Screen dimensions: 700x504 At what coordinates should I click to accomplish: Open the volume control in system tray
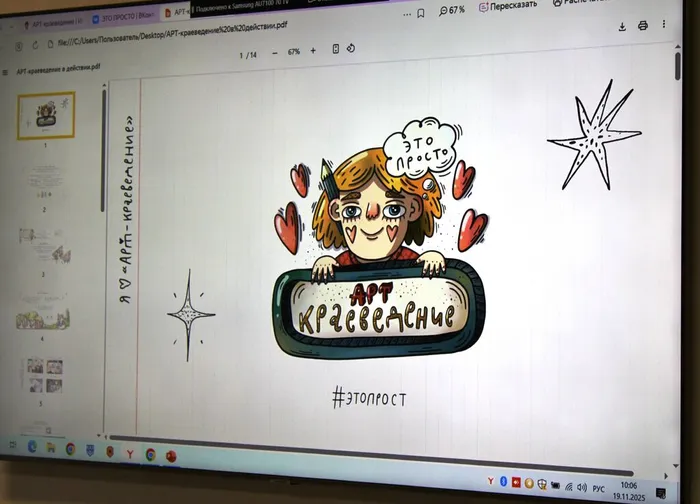[x=581, y=487]
